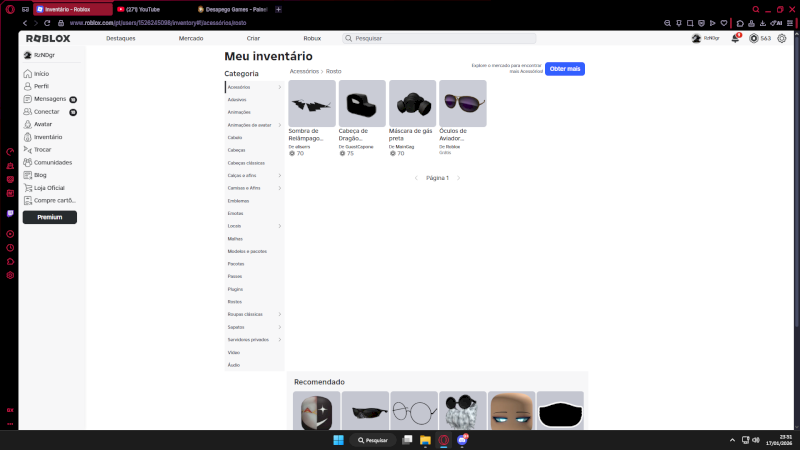800x450 pixels.
Task: Open the new tab plus button
Action: click(x=278, y=9)
